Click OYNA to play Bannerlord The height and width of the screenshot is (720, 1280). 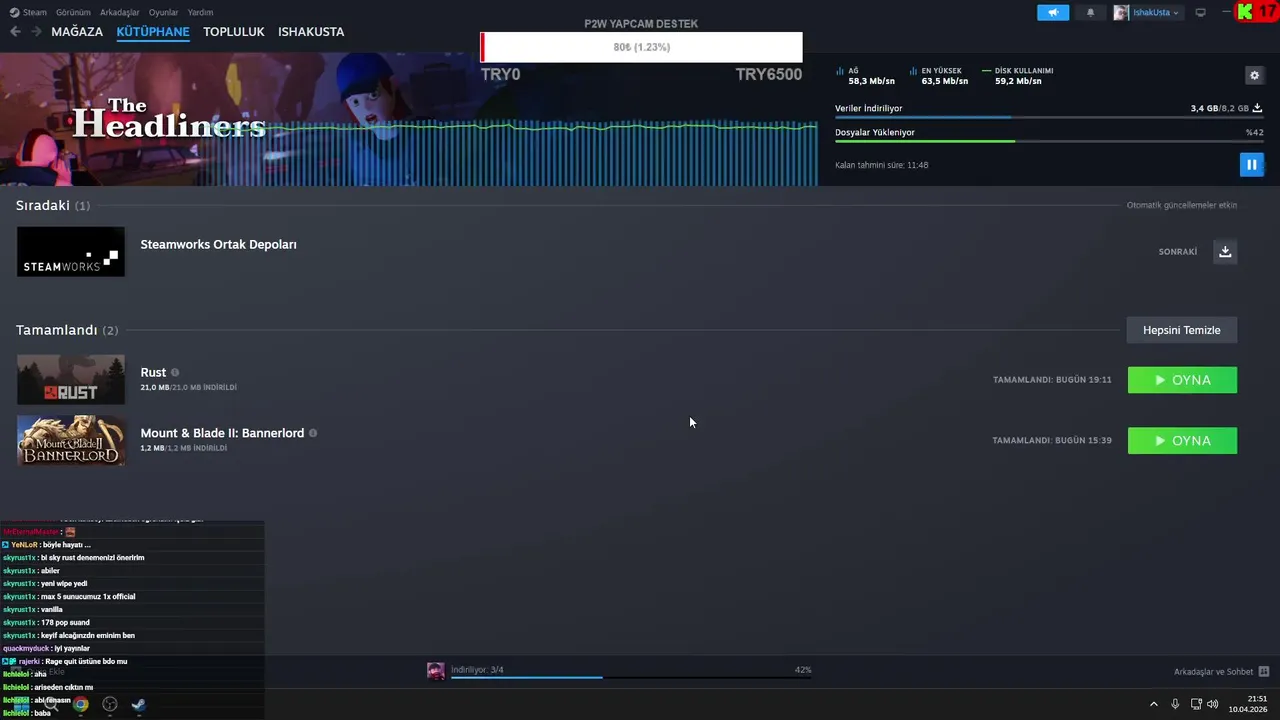click(x=1182, y=441)
